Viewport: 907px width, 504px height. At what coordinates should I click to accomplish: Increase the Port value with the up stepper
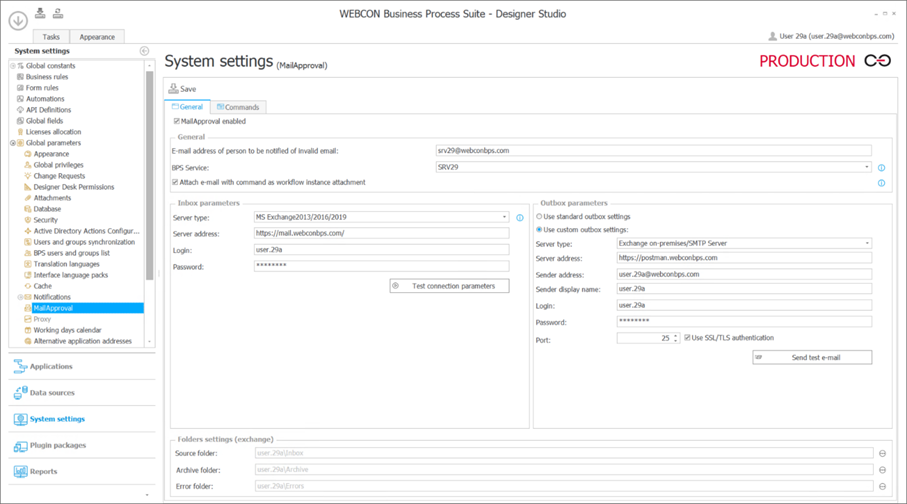(x=676, y=336)
